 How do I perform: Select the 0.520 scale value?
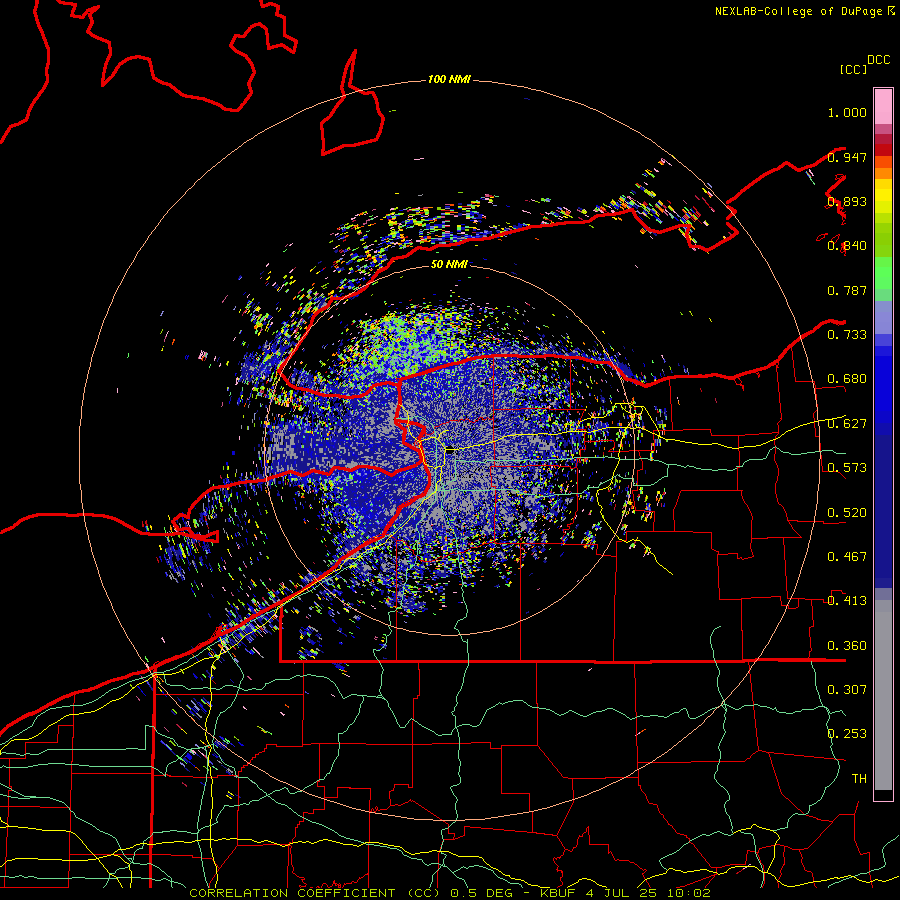(847, 513)
